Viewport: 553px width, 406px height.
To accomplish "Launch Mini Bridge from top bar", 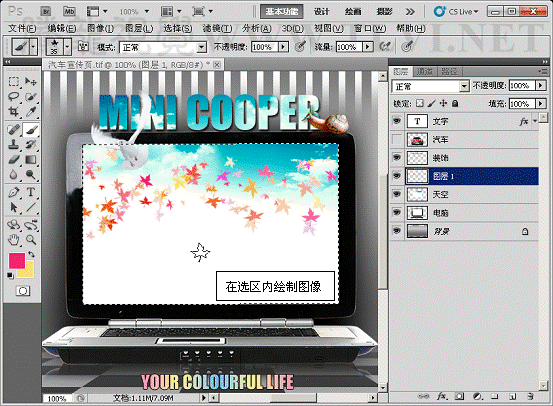I will 69,12.
